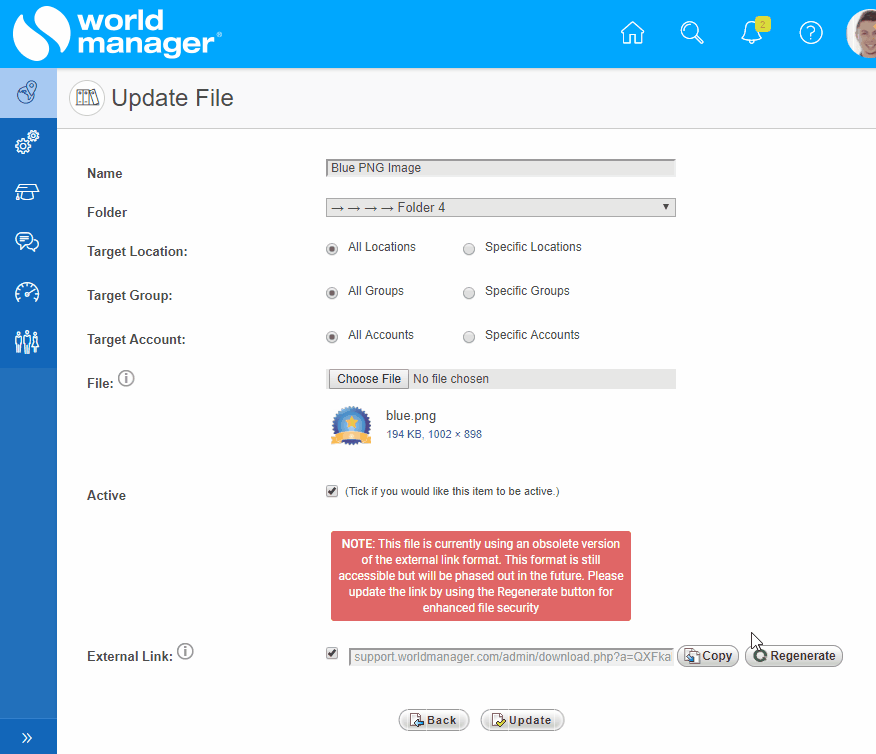Image resolution: width=876 pixels, height=754 pixels.
Task: Click the File info icon
Action: coord(126,379)
